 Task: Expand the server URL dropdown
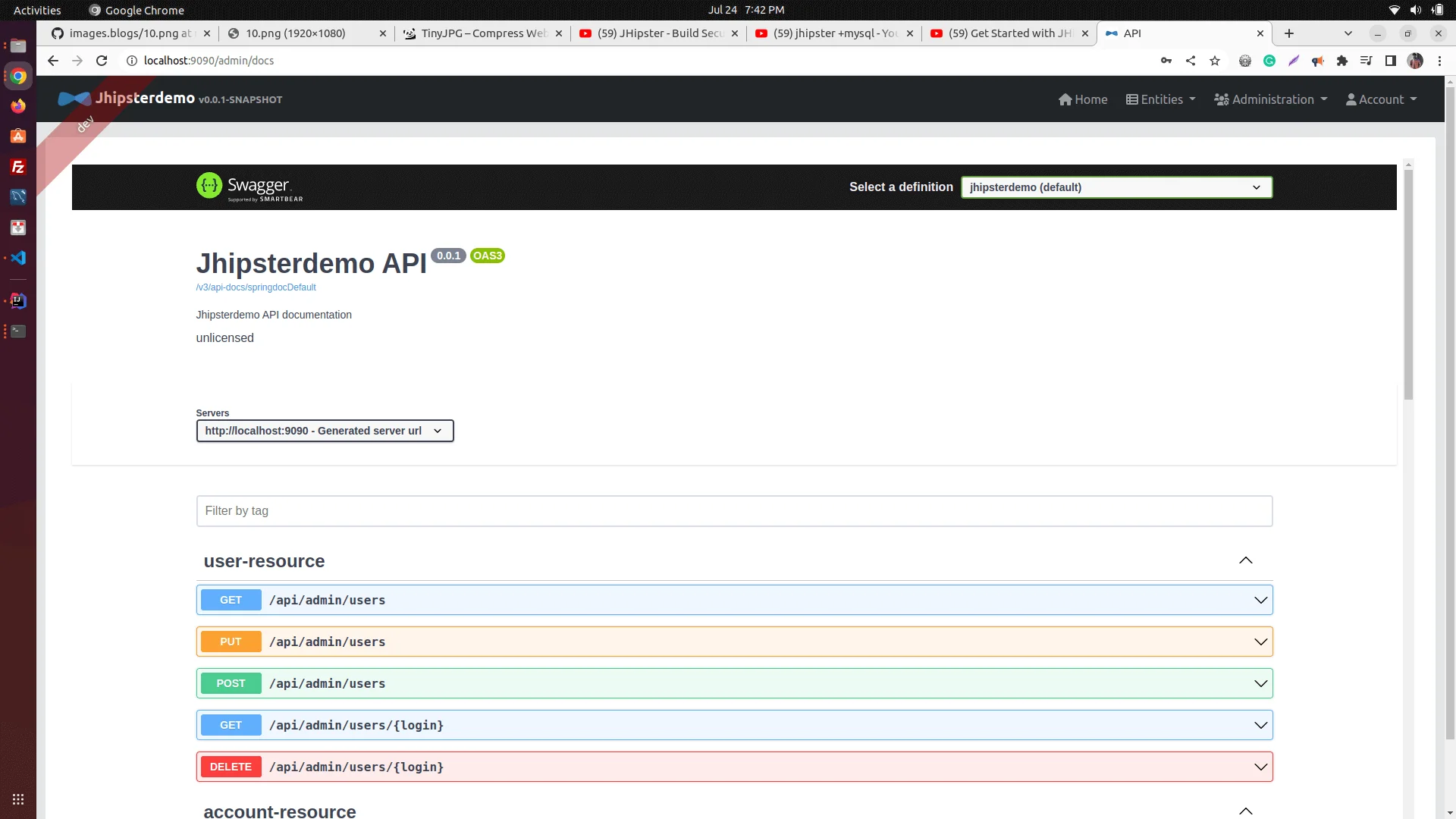(x=437, y=430)
